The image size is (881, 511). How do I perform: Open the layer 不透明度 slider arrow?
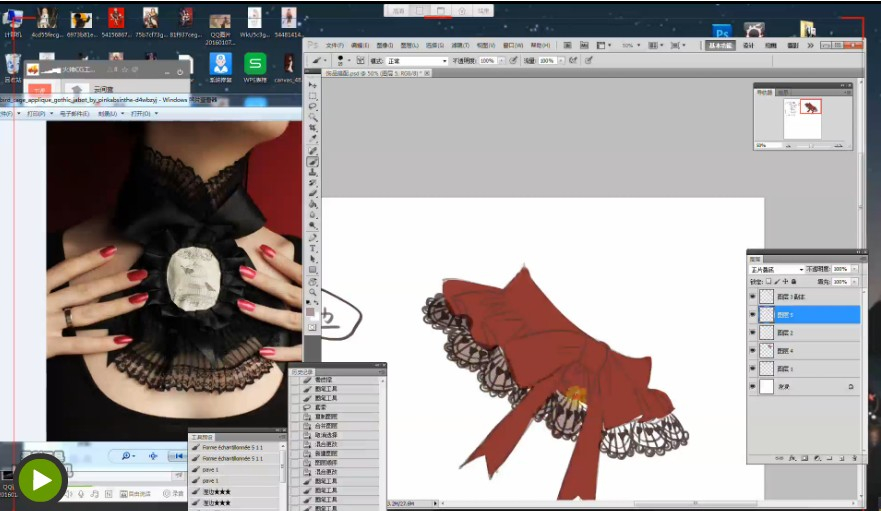coord(855,269)
